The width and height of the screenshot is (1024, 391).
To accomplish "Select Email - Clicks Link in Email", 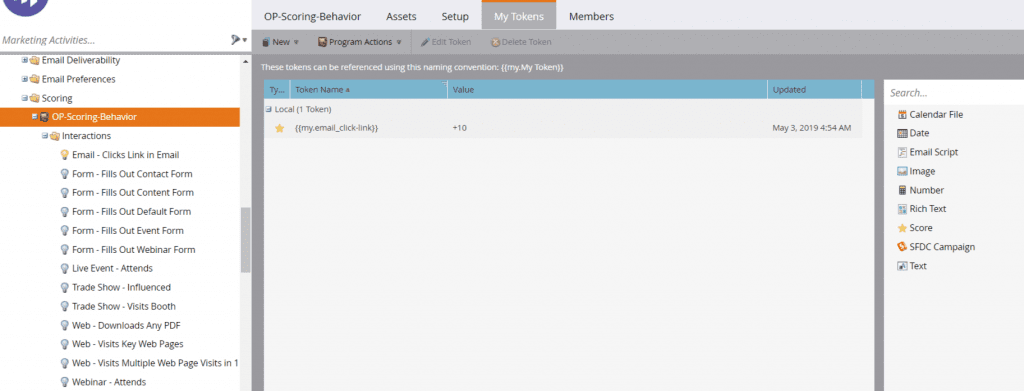I will point(125,155).
